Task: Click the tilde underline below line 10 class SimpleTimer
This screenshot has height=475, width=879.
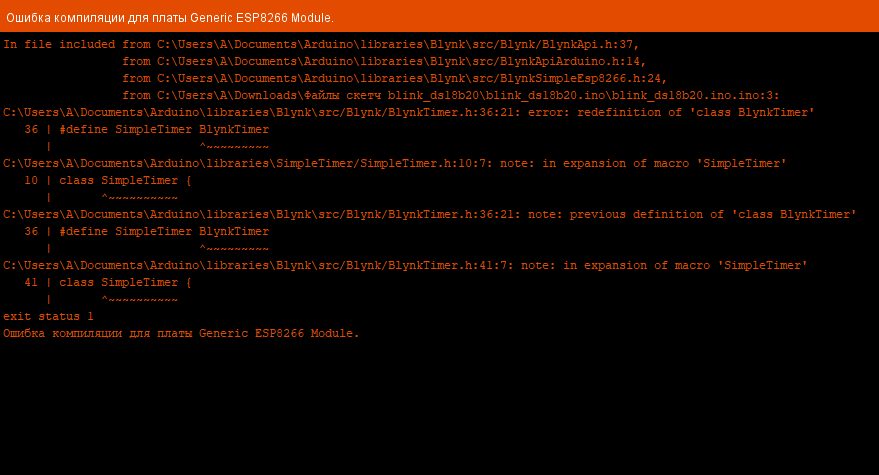Action: point(140,198)
